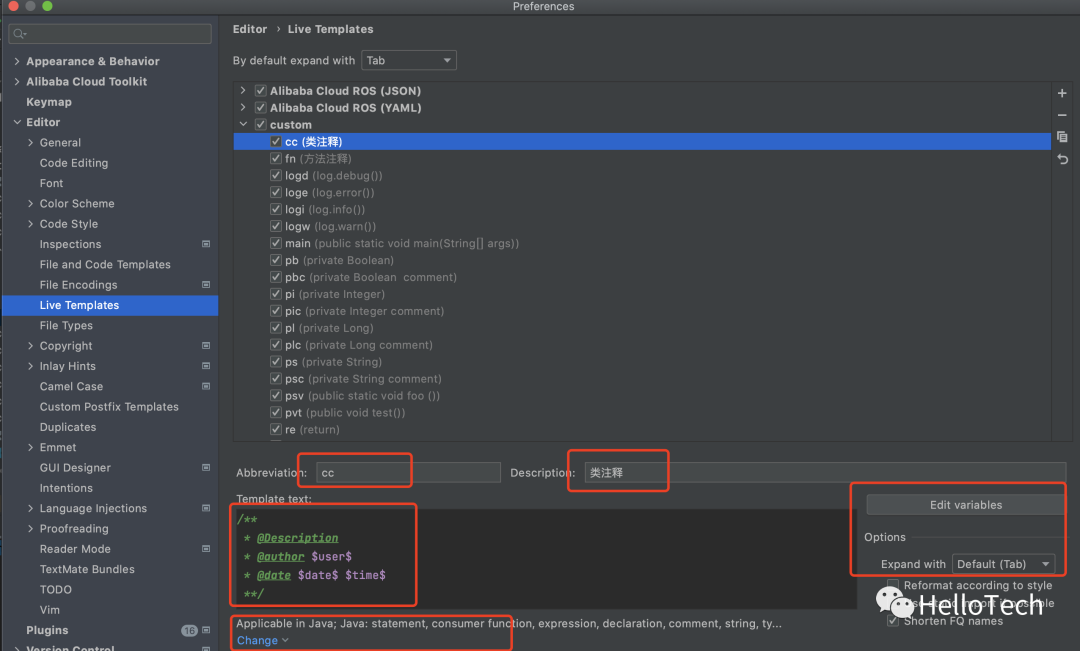Select File and Code Templates in sidebar
The width and height of the screenshot is (1080, 651).
[105, 265]
